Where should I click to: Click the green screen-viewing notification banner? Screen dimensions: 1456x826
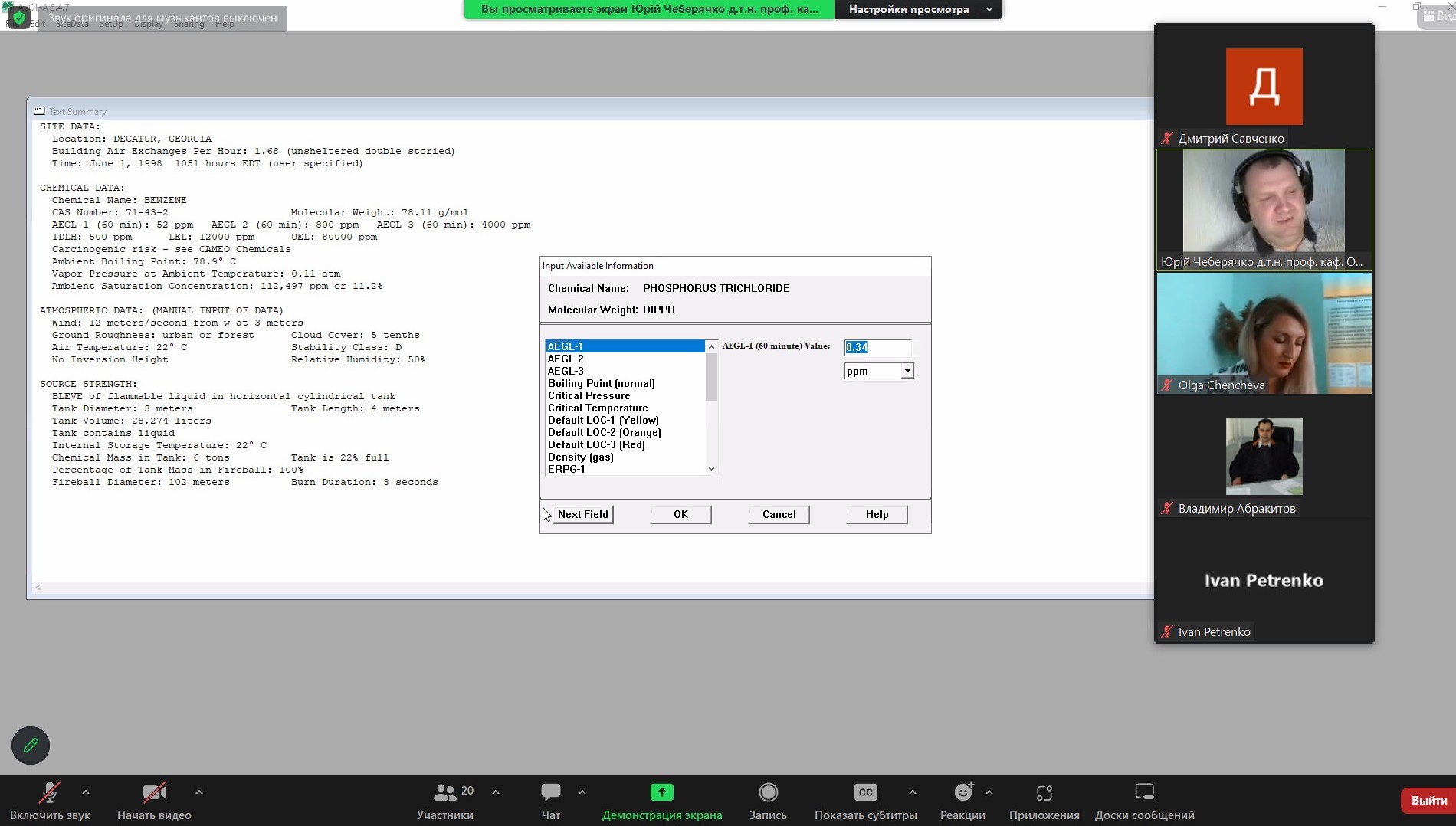pos(649,9)
